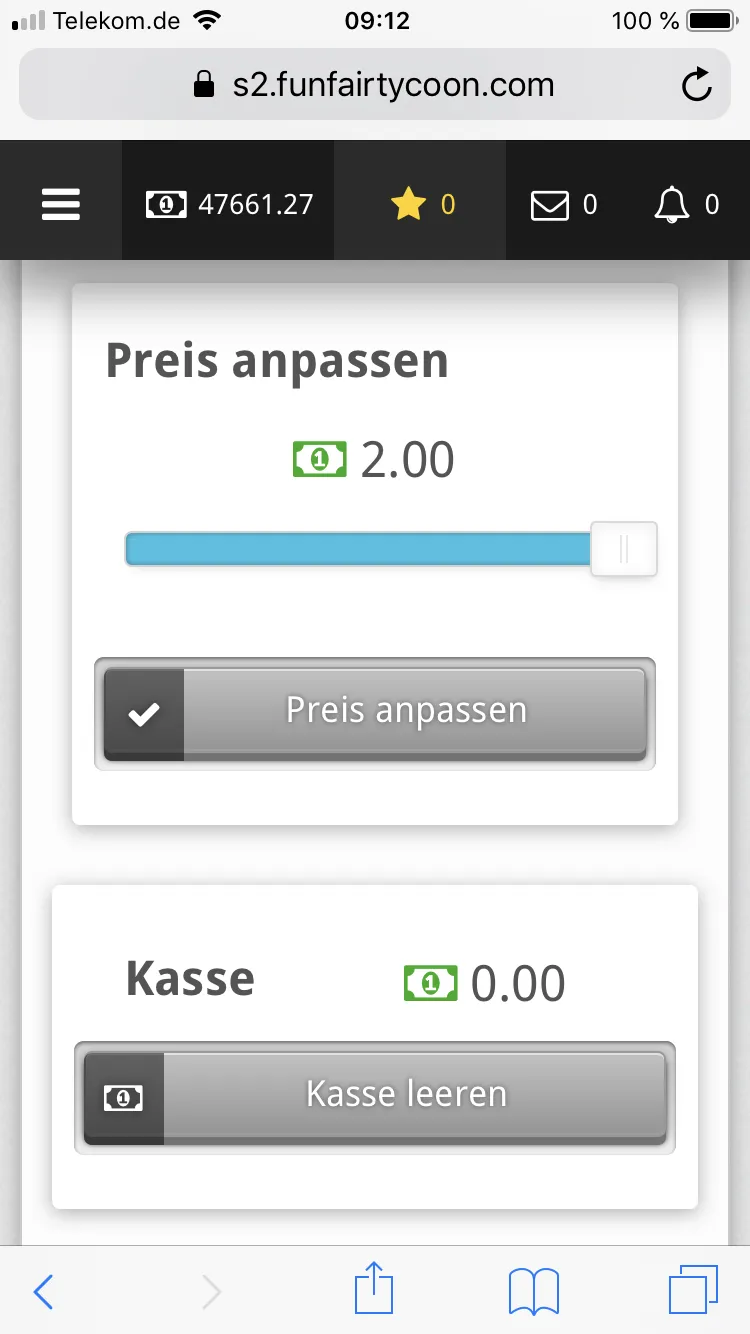Screen dimensions: 750x1334
Task: Show open Safari tabs icon
Action: 692,1290
